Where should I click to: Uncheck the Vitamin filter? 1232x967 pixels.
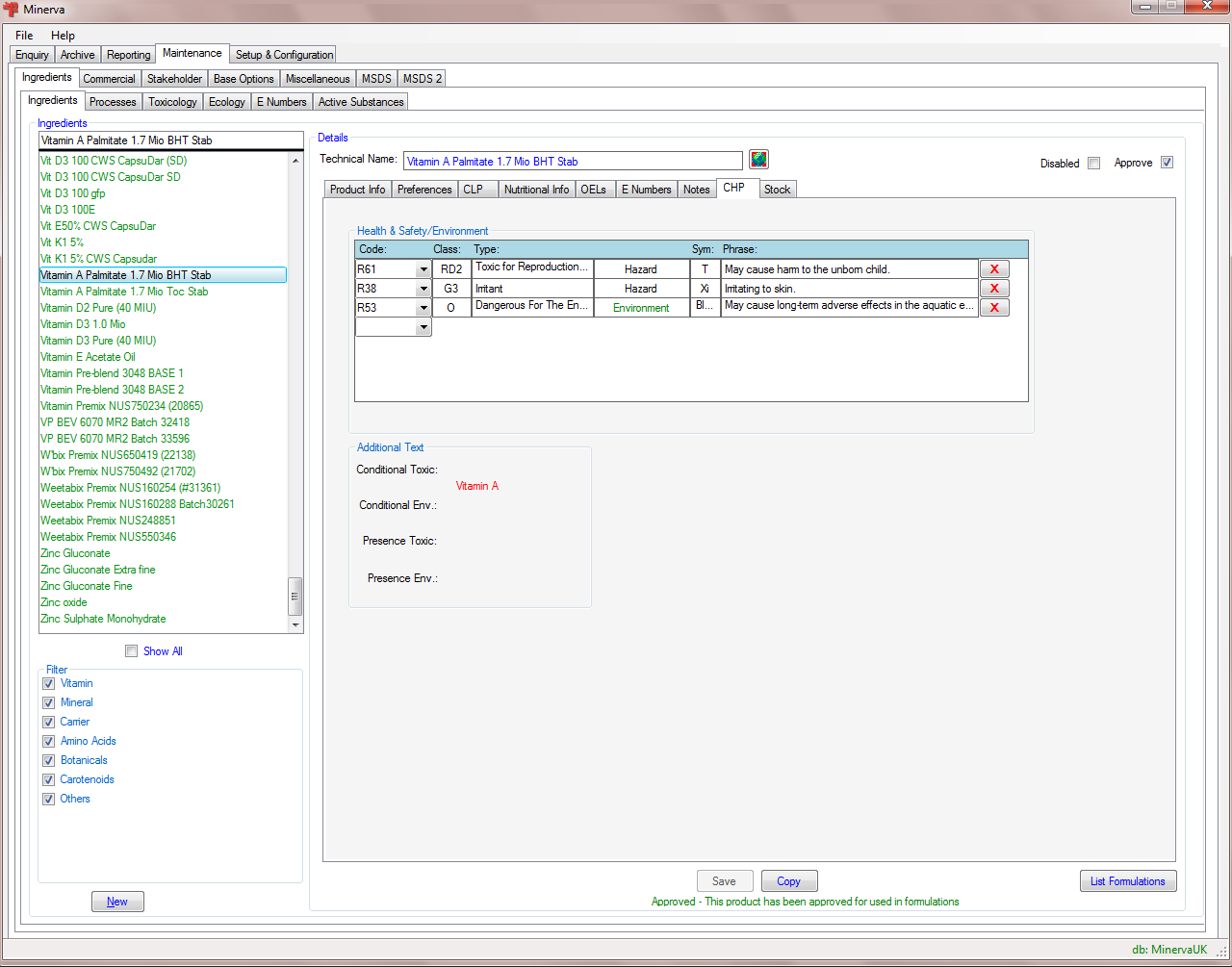coord(48,683)
